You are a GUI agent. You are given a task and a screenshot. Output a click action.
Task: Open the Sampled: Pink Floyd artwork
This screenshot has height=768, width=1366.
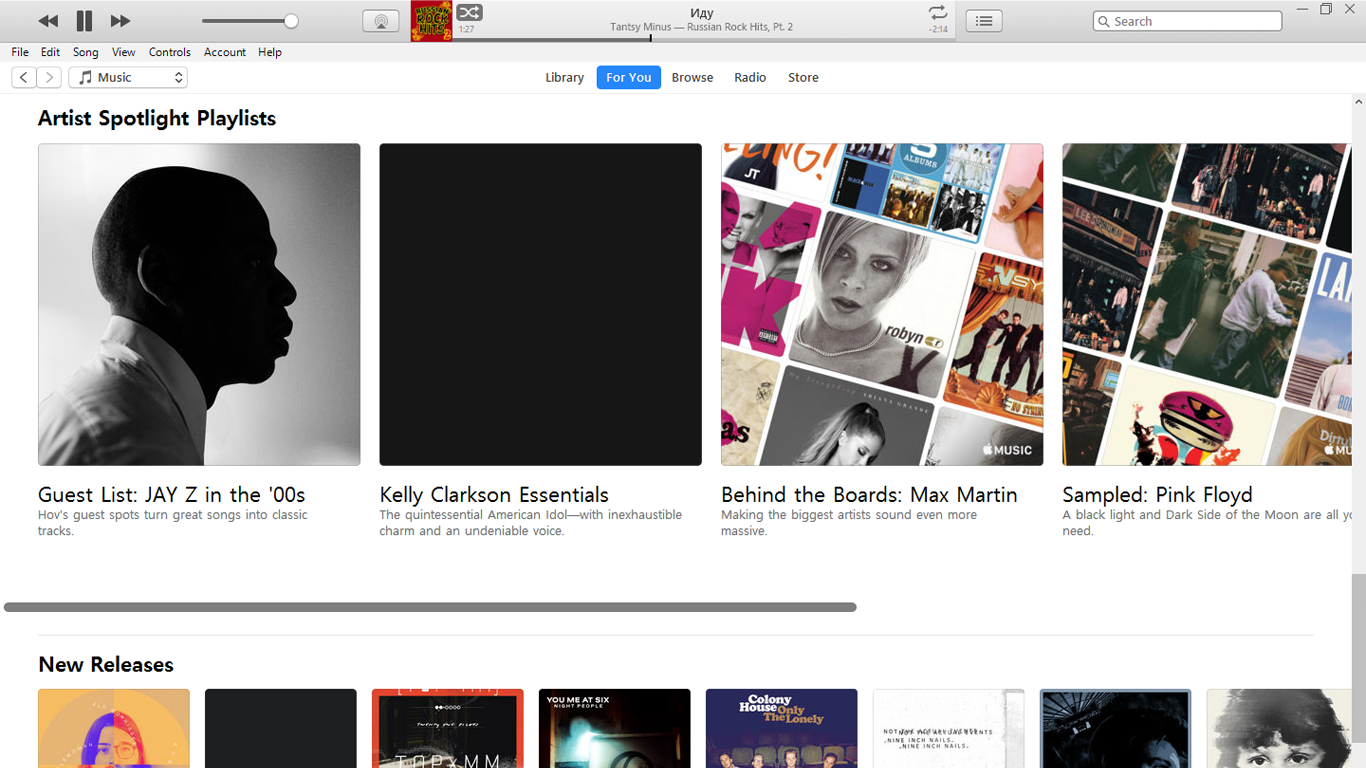click(1207, 304)
